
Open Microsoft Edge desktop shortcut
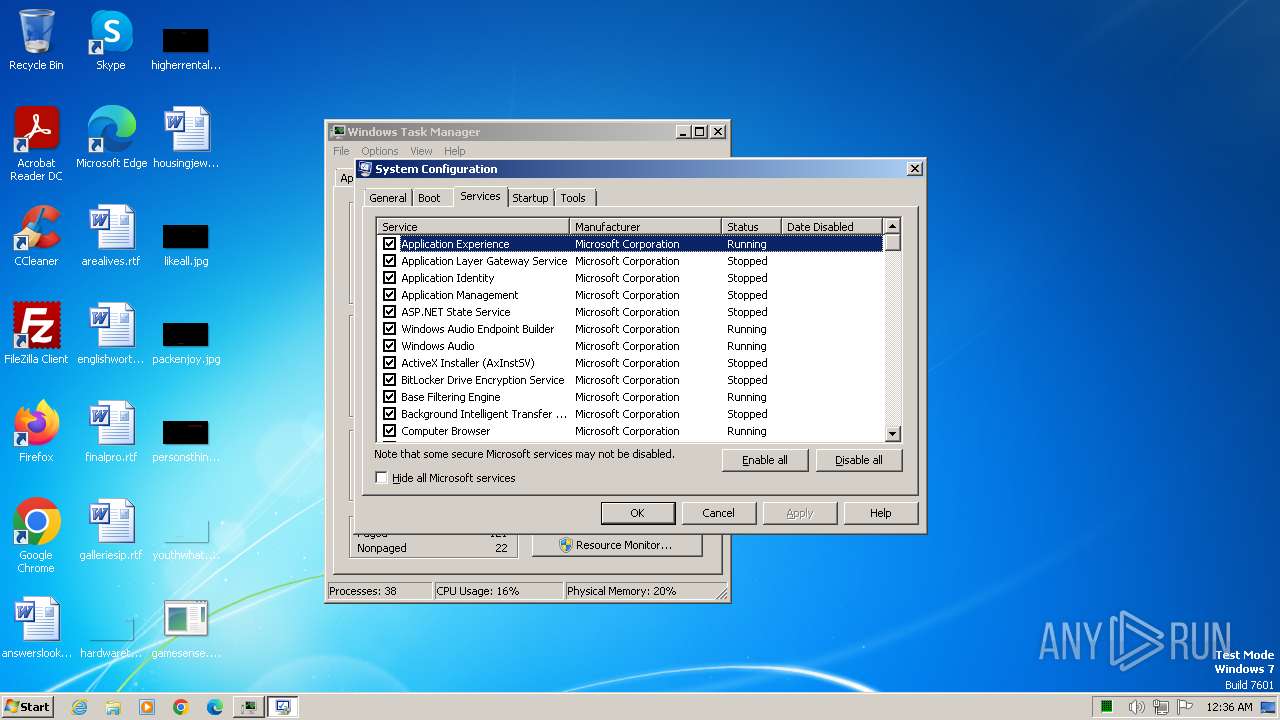[111, 137]
